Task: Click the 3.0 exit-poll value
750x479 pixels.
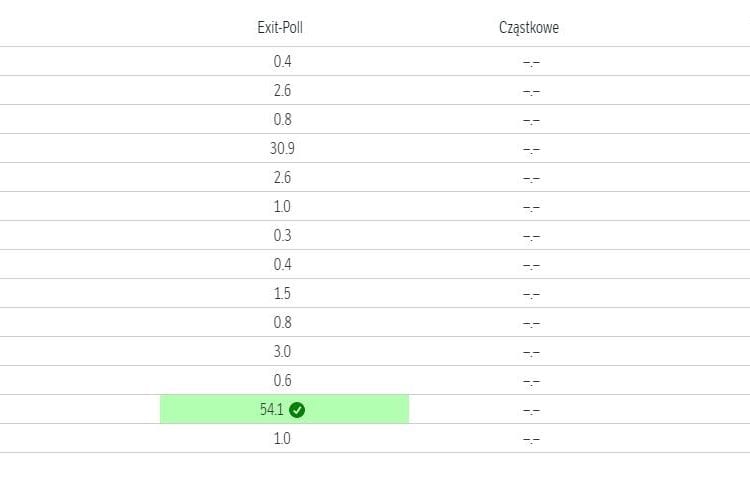Action: (283, 351)
